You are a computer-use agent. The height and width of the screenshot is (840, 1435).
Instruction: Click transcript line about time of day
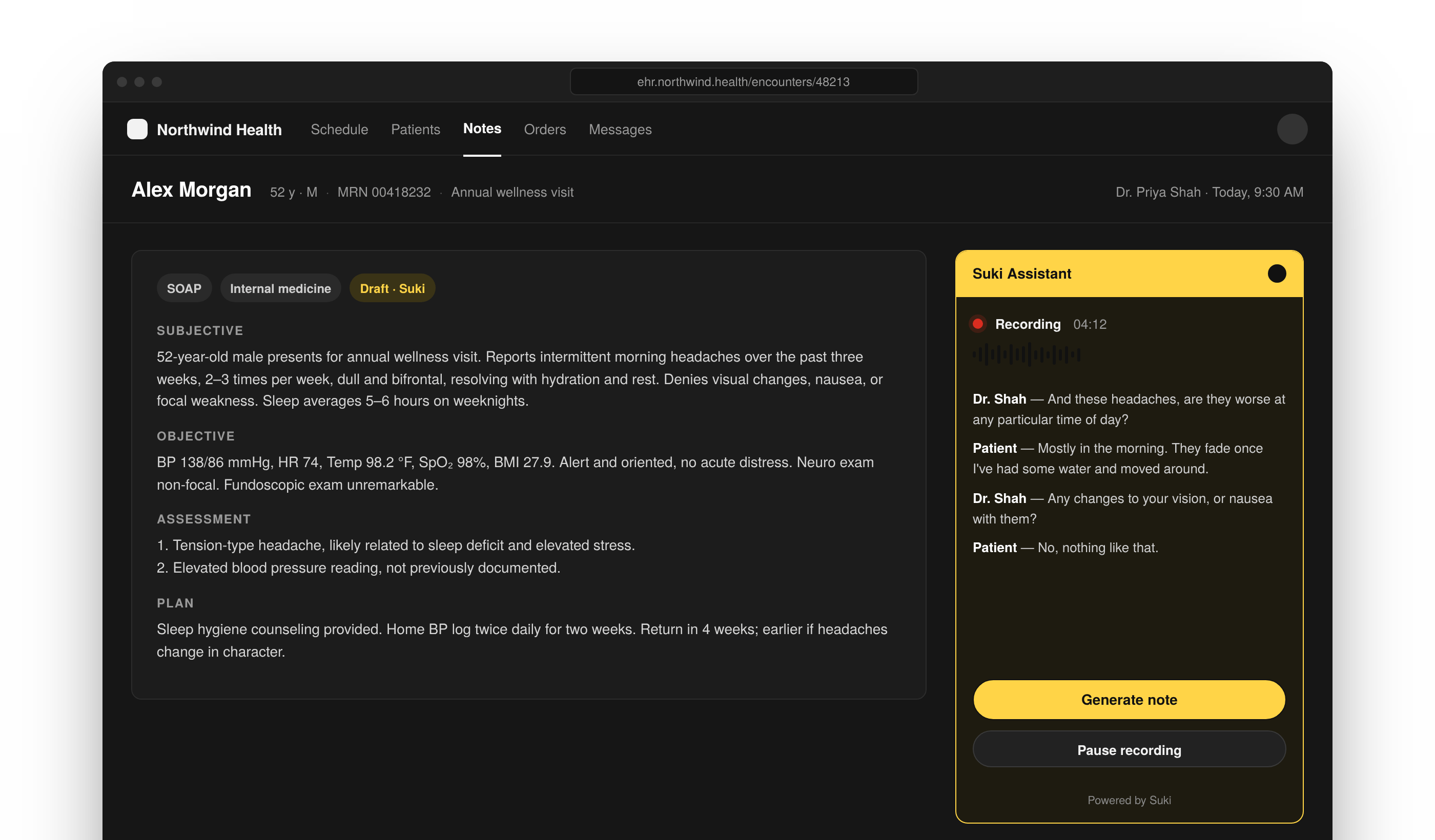point(1129,409)
